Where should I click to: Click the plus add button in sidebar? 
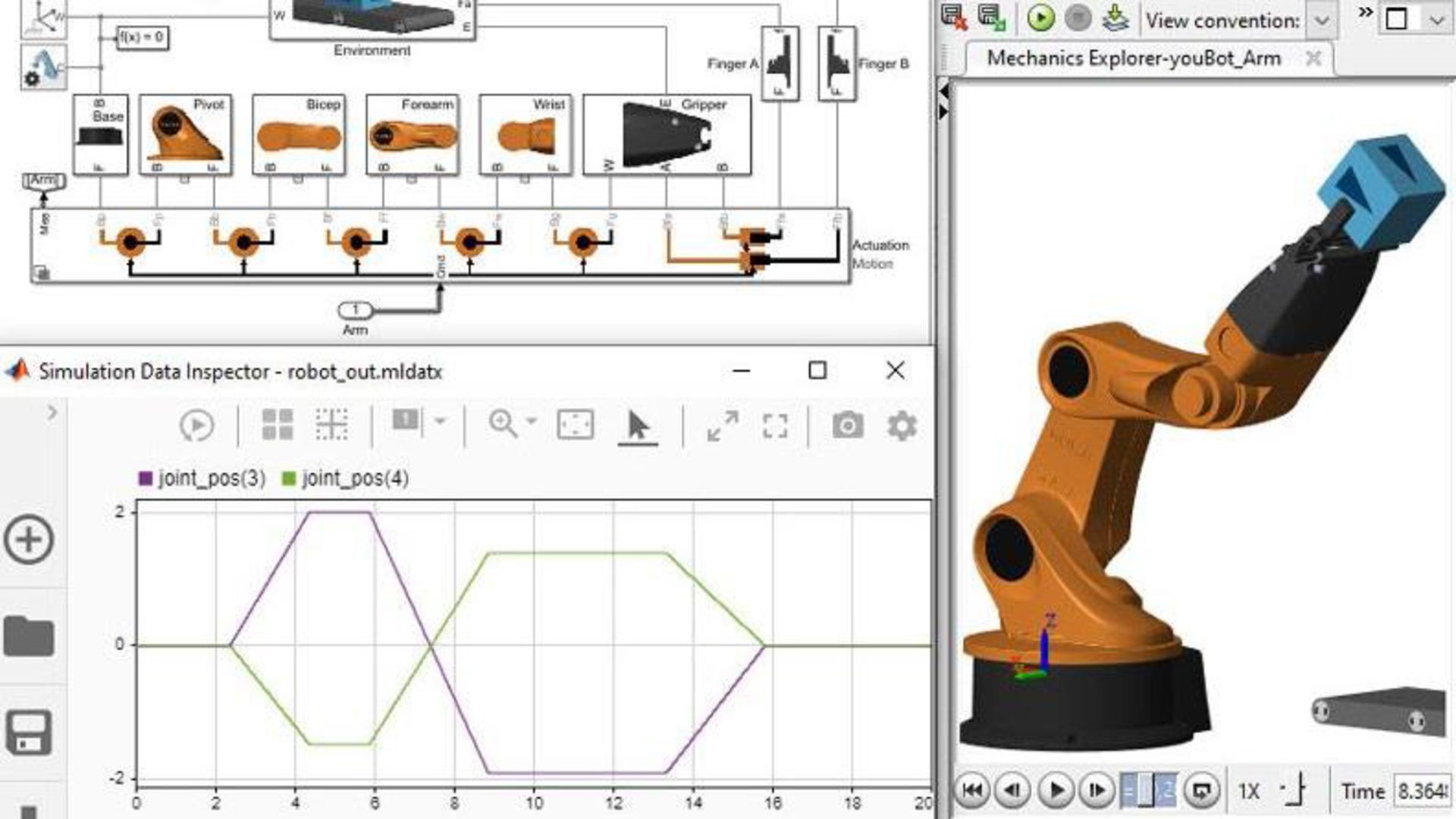(29, 540)
